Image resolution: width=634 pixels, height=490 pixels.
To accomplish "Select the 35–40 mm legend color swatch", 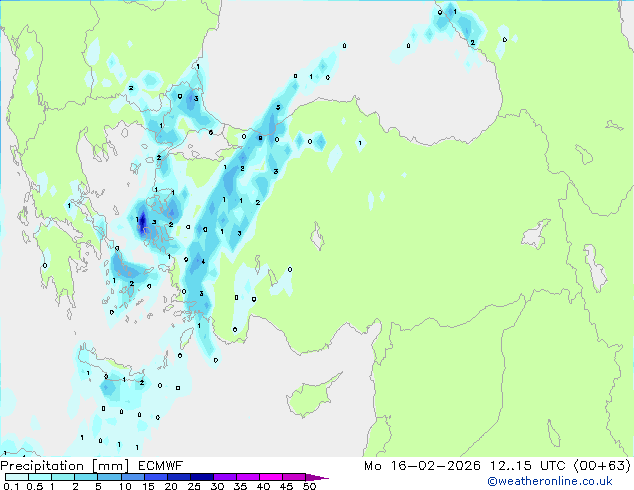I will coord(248,477).
